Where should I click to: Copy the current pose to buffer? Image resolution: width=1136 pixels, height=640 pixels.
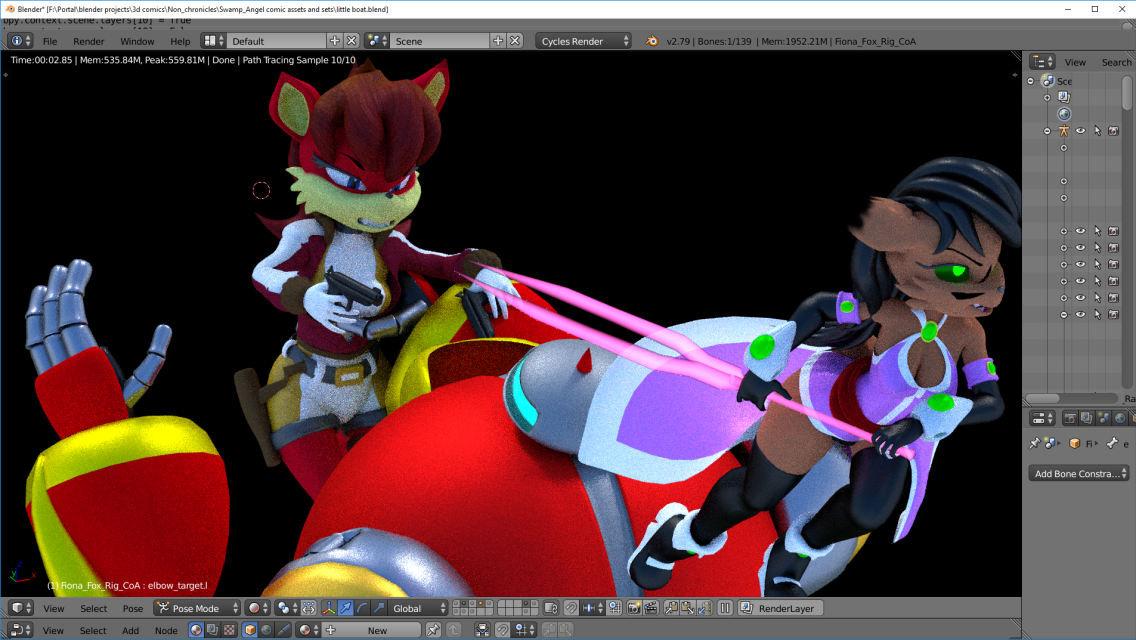click(x=671, y=608)
